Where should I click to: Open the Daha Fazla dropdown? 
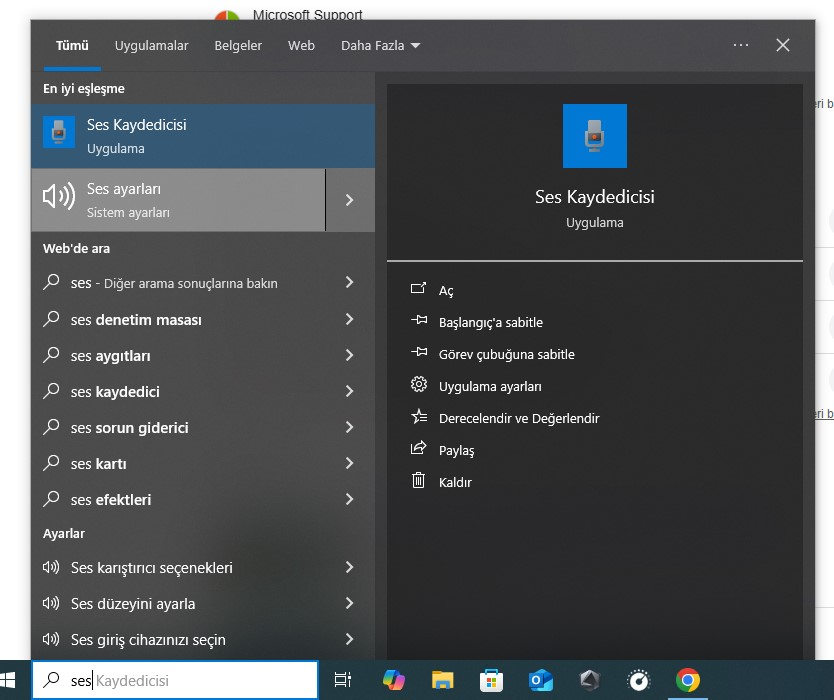coord(380,46)
